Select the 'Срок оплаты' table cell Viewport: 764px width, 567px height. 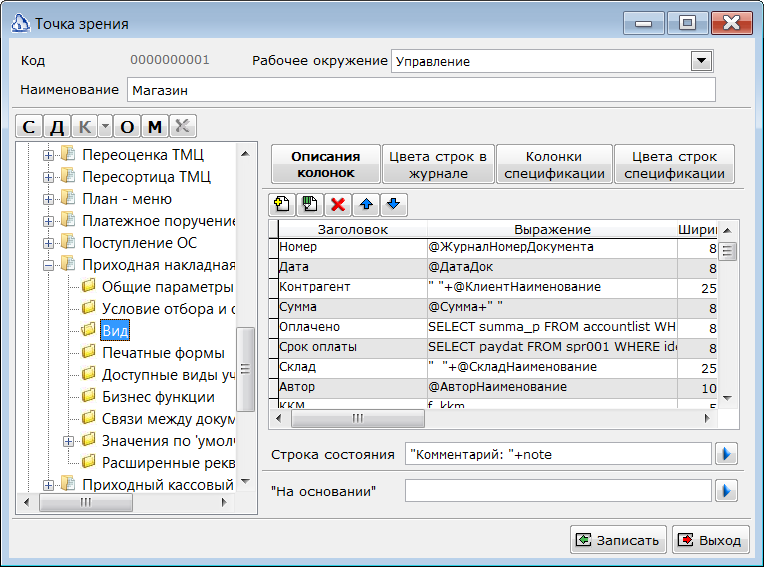point(353,347)
